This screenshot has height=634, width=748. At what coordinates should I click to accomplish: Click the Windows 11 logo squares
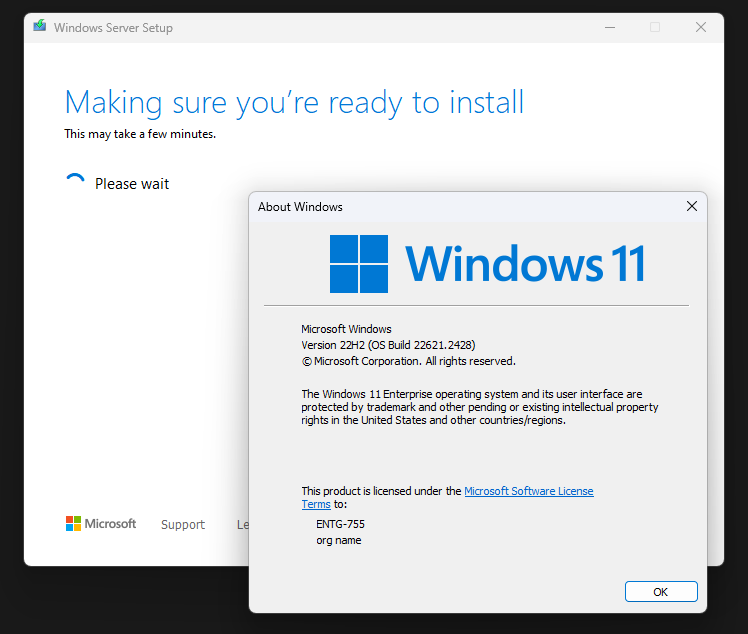[x=359, y=264]
